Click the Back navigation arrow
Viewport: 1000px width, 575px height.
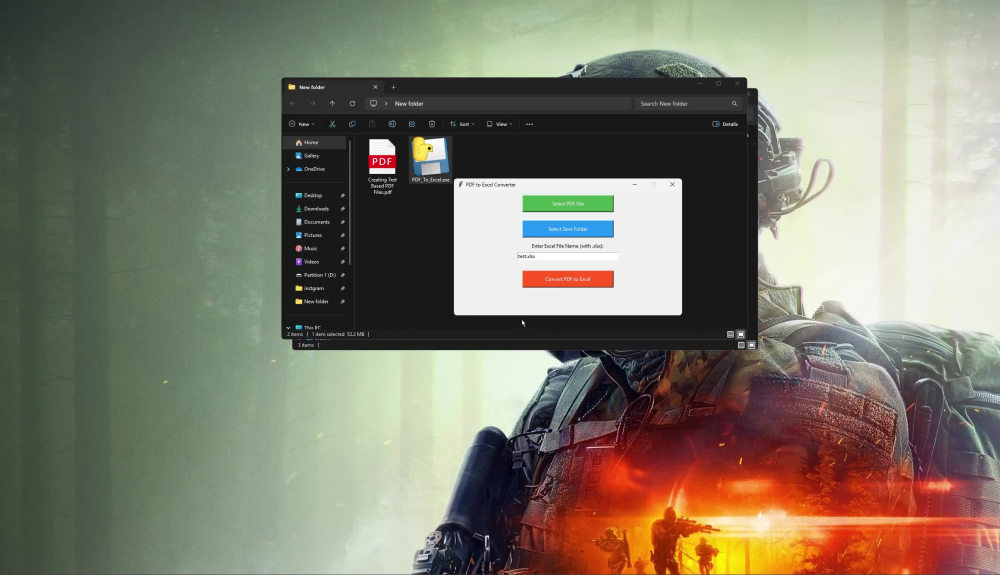click(x=293, y=103)
